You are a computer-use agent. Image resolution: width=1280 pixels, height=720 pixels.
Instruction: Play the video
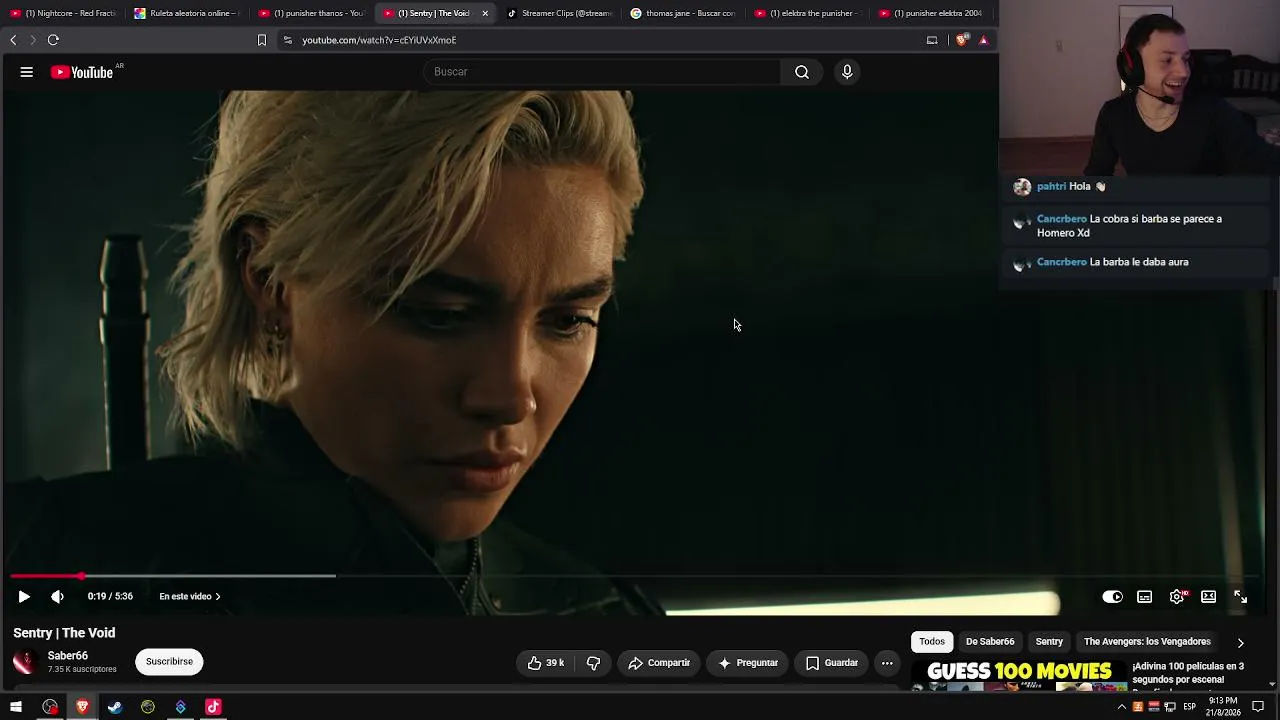[24, 597]
